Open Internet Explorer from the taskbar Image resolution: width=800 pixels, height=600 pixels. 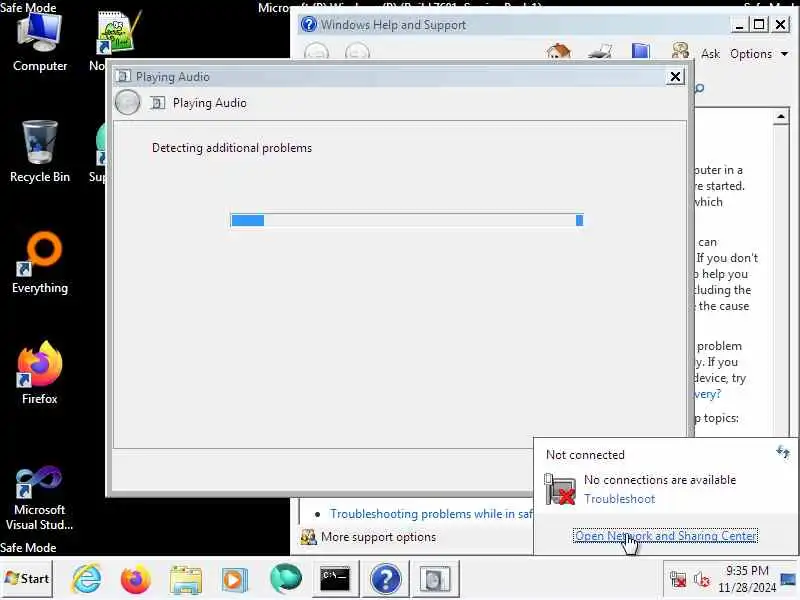coord(87,579)
